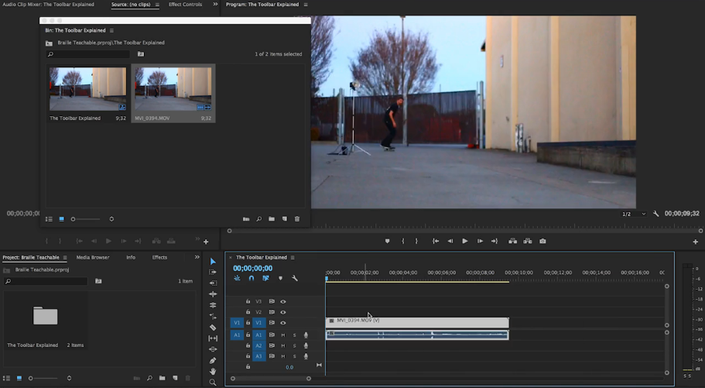Select the Hand tool
This screenshot has height=388, width=705.
point(213,371)
